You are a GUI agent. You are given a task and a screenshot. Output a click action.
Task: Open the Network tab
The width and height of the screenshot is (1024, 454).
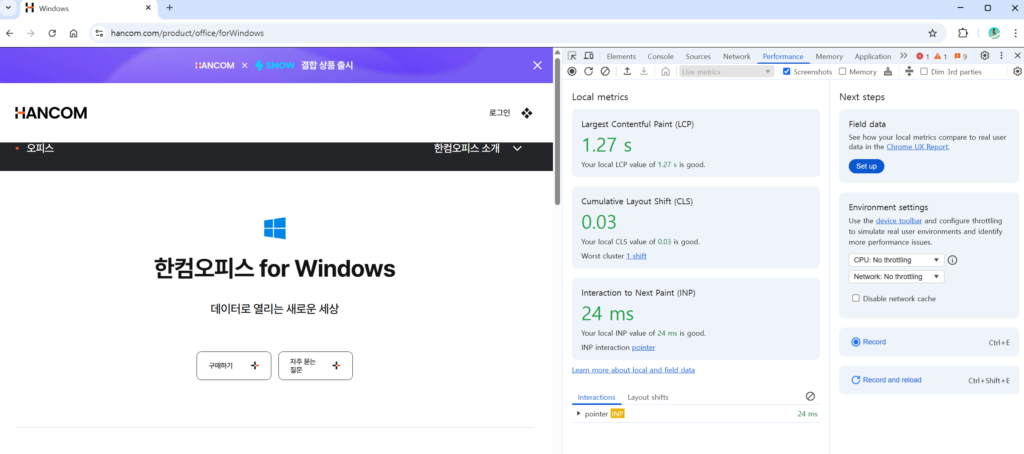point(737,56)
